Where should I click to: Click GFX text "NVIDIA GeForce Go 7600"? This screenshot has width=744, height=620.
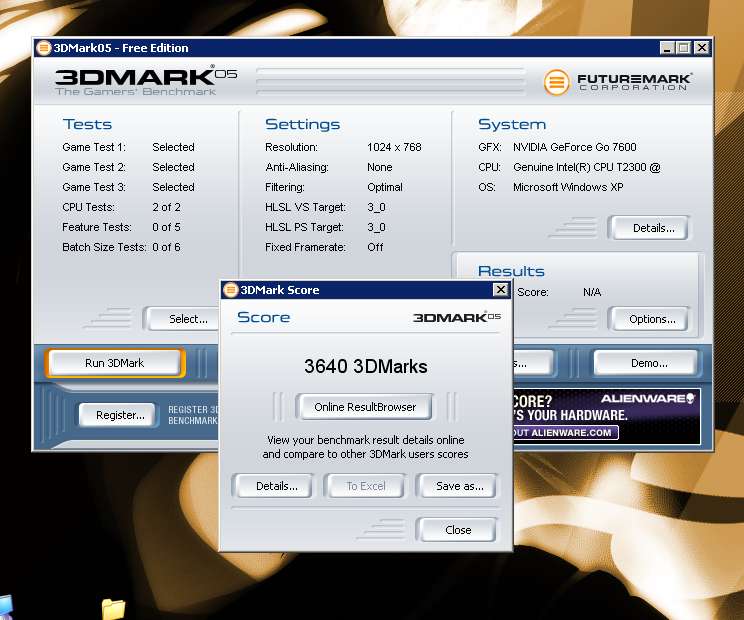(575, 147)
